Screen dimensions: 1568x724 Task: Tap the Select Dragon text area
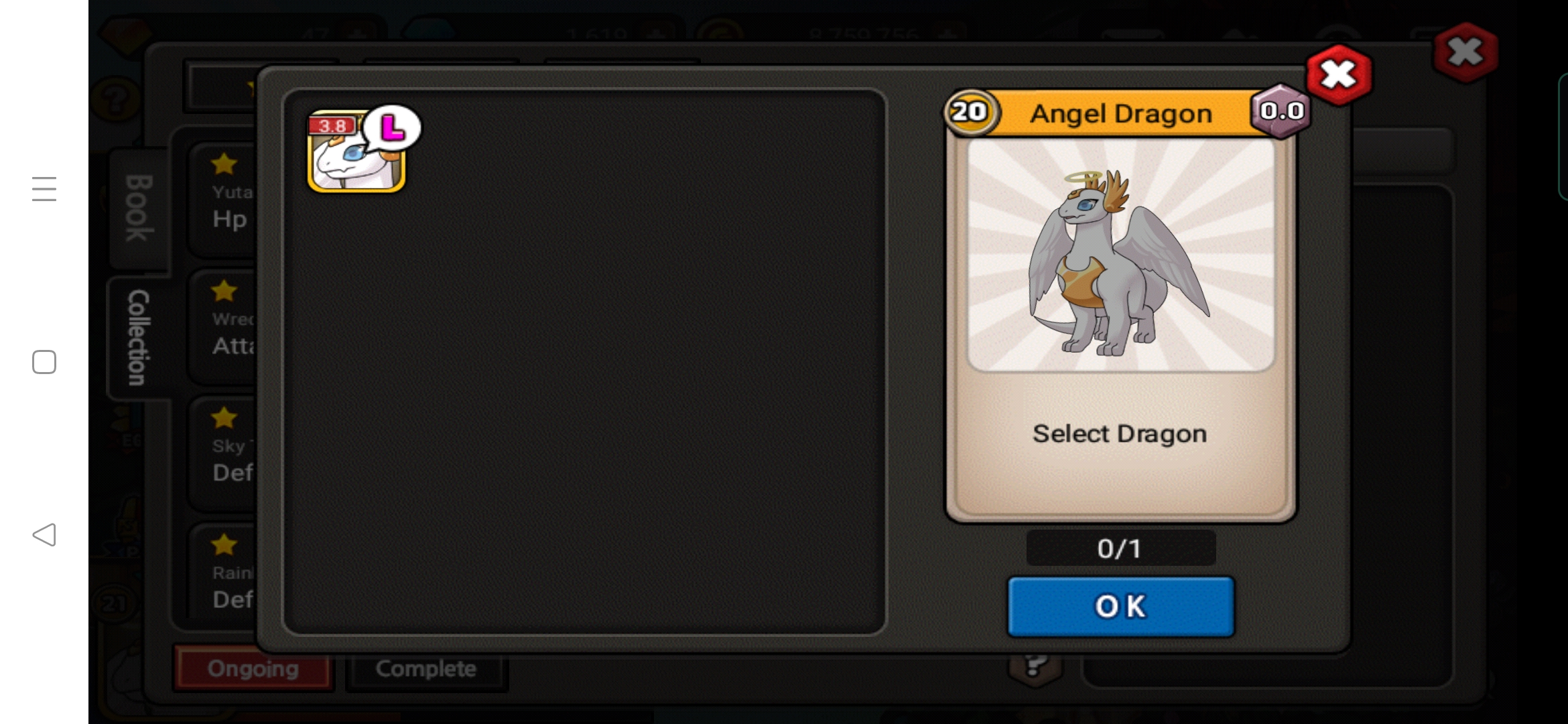click(x=1120, y=434)
